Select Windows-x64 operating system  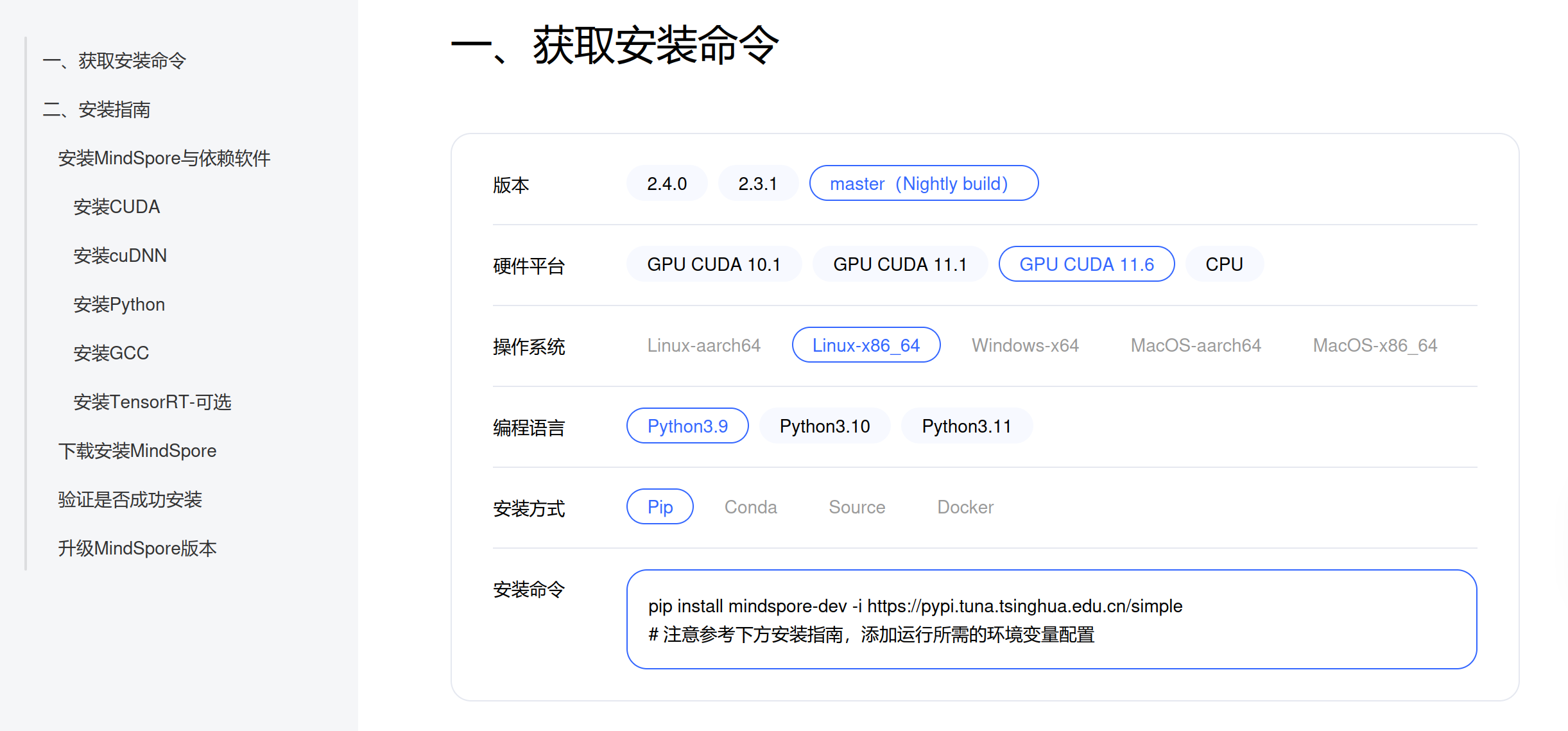pyautogui.click(x=1024, y=345)
